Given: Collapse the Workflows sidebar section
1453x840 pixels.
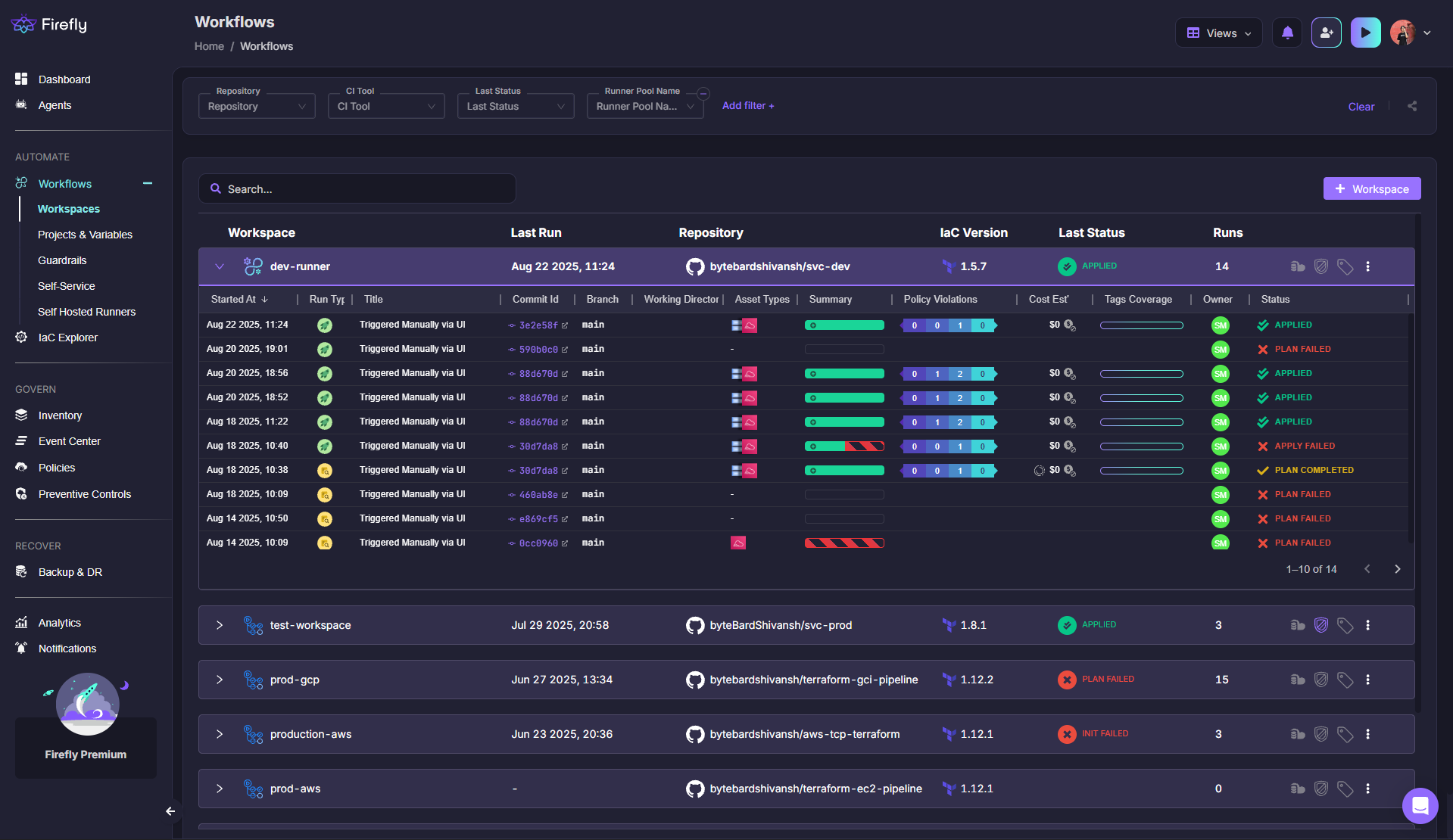Looking at the screenshot, I should click(148, 184).
